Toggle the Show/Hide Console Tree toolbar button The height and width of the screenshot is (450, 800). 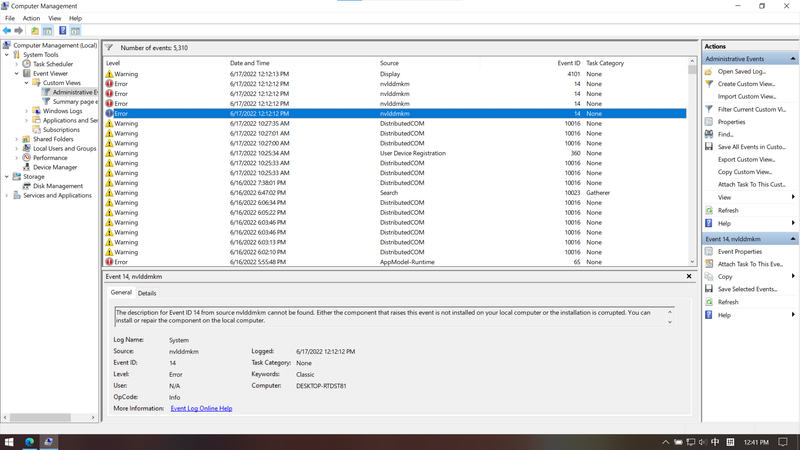48,31
